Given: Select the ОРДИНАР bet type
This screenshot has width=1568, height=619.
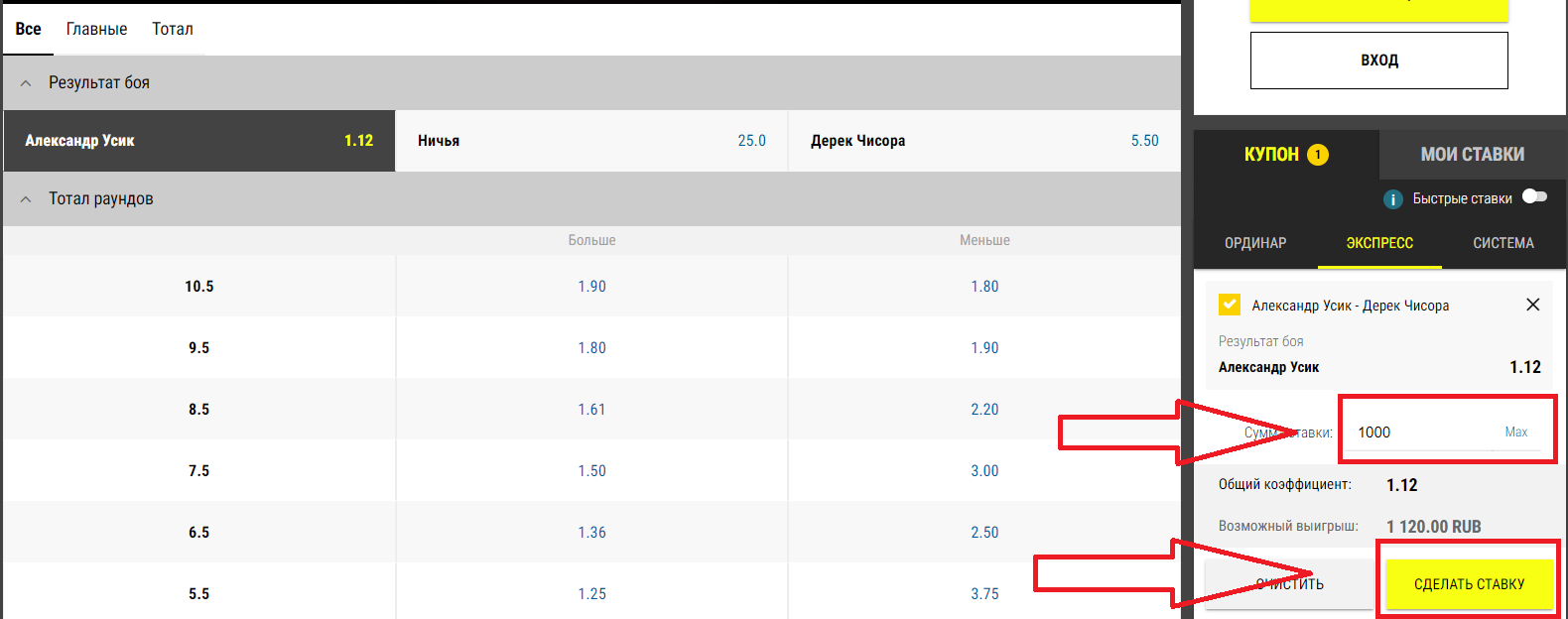Looking at the screenshot, I should click(1255, 243).
